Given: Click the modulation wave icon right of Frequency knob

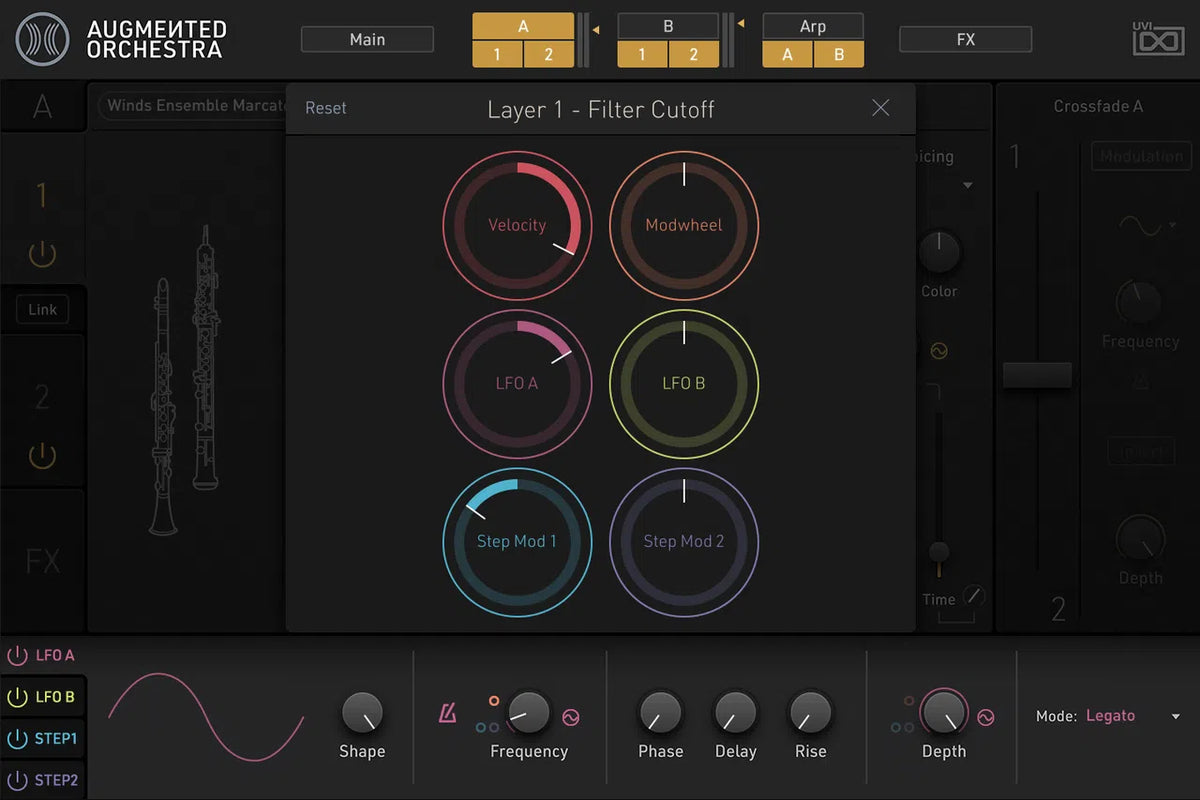Looking at the screenshot, I should click(x=571, y=717).
